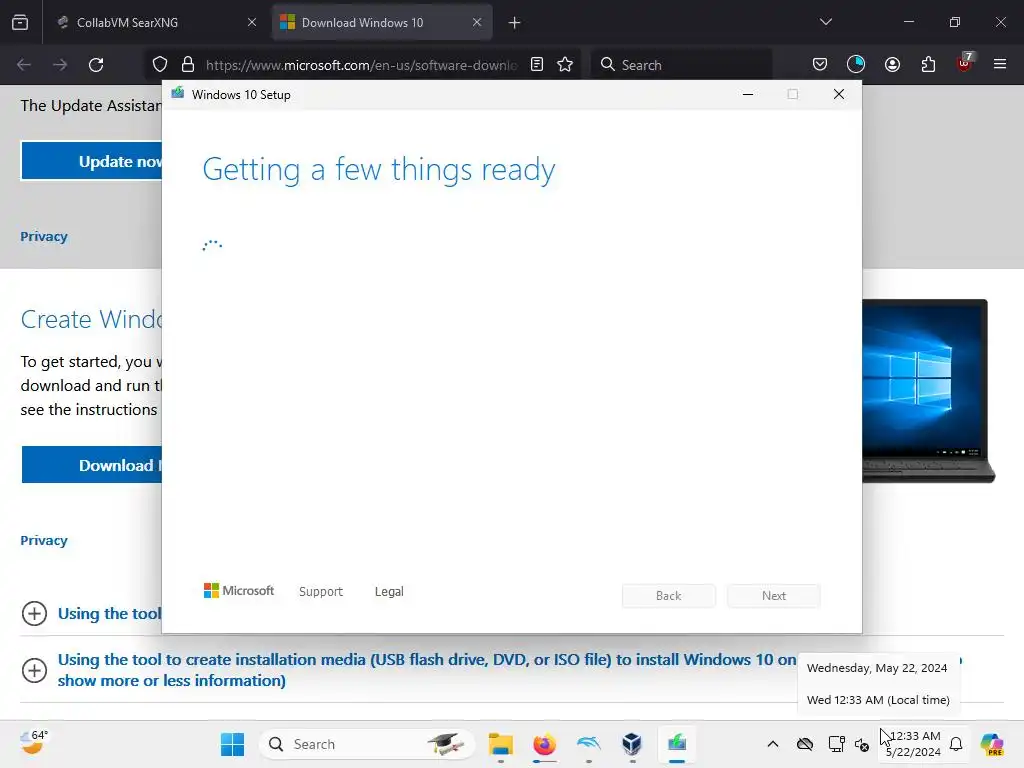Select the Download Windows 10 tab
The height and width of the screenshot is (768, 1024).
tap(381, 23)
